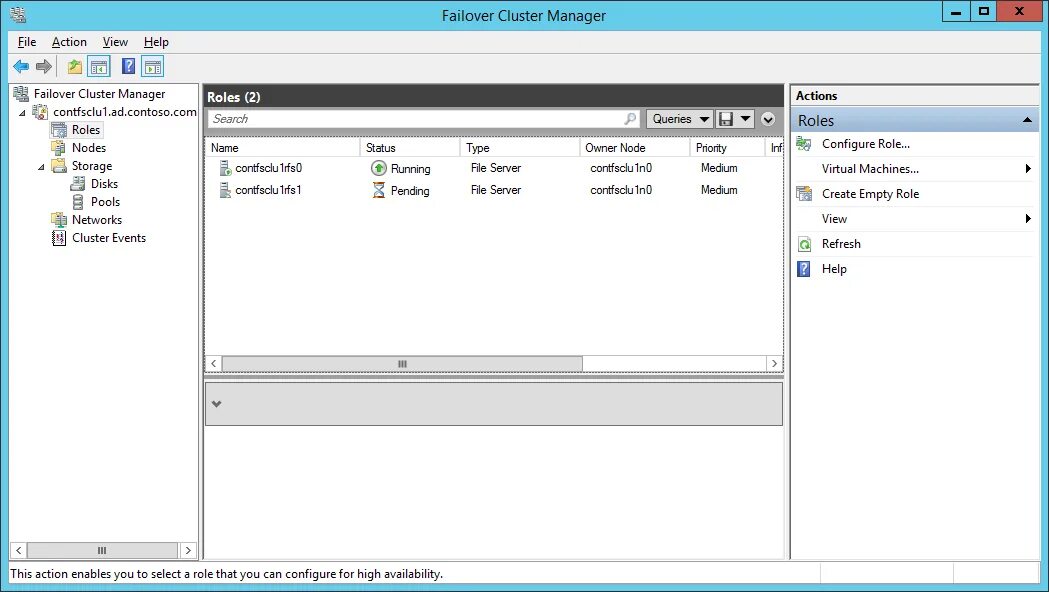
Task: Click the contfsclu1rfs0 role icon
Action: [x=225, y=168]
